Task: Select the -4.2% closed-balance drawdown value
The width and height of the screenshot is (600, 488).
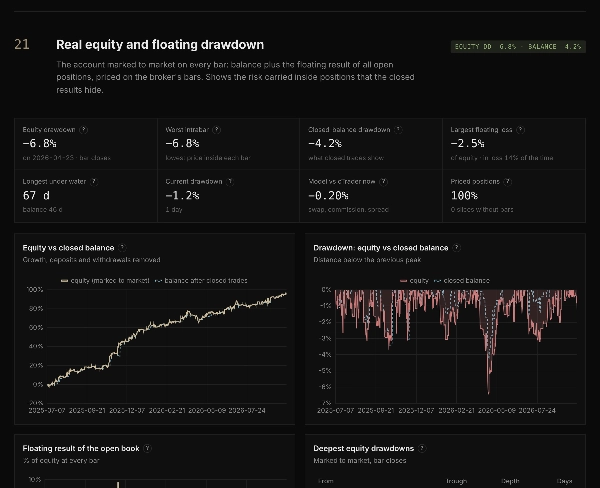Action: point(325,144)
